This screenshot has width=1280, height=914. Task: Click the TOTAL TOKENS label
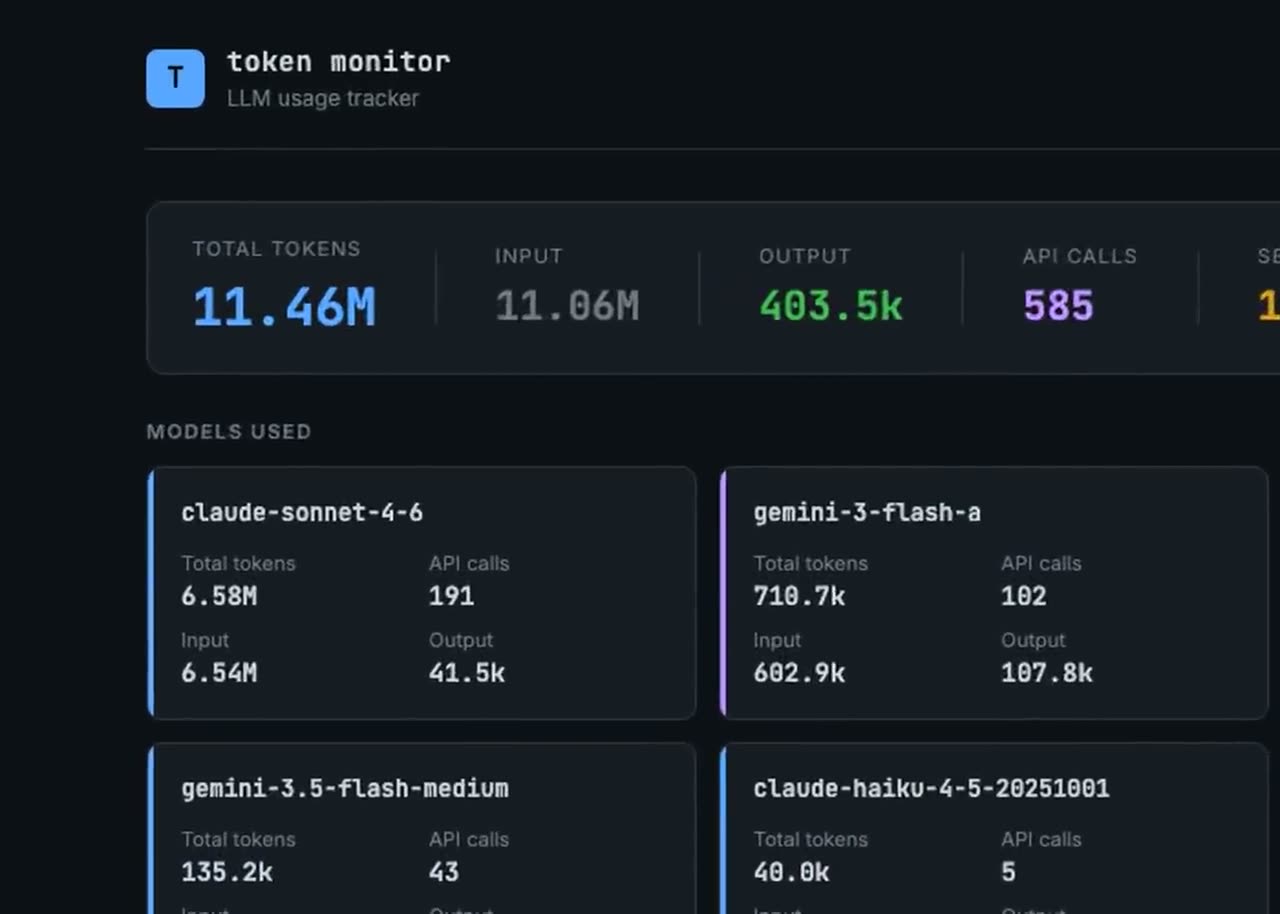pos(276,249)
